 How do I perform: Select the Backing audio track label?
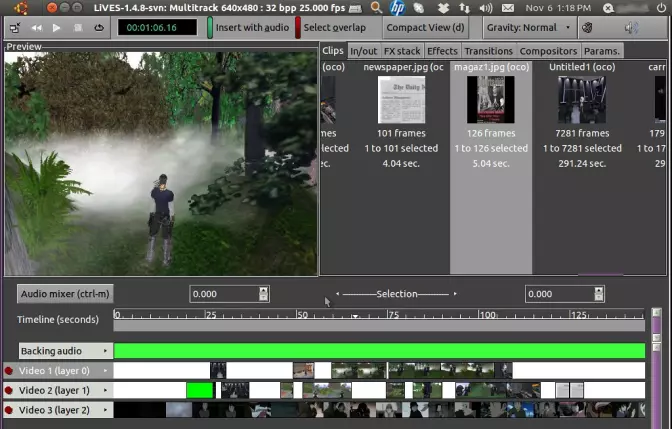click(51, 351)
